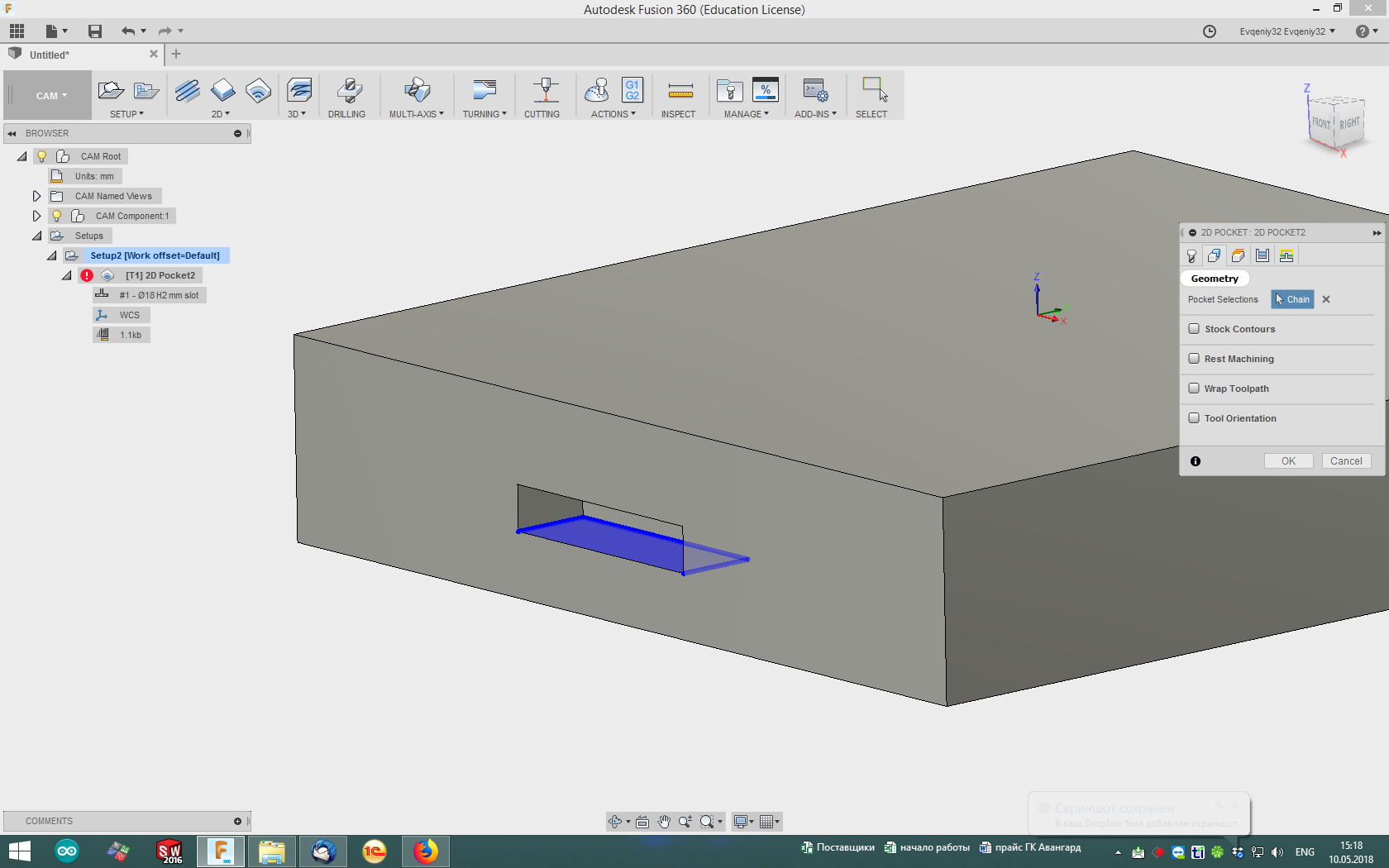Open the Cutting tool in toolbar
Screen dimensions: 1389x868
544,91
